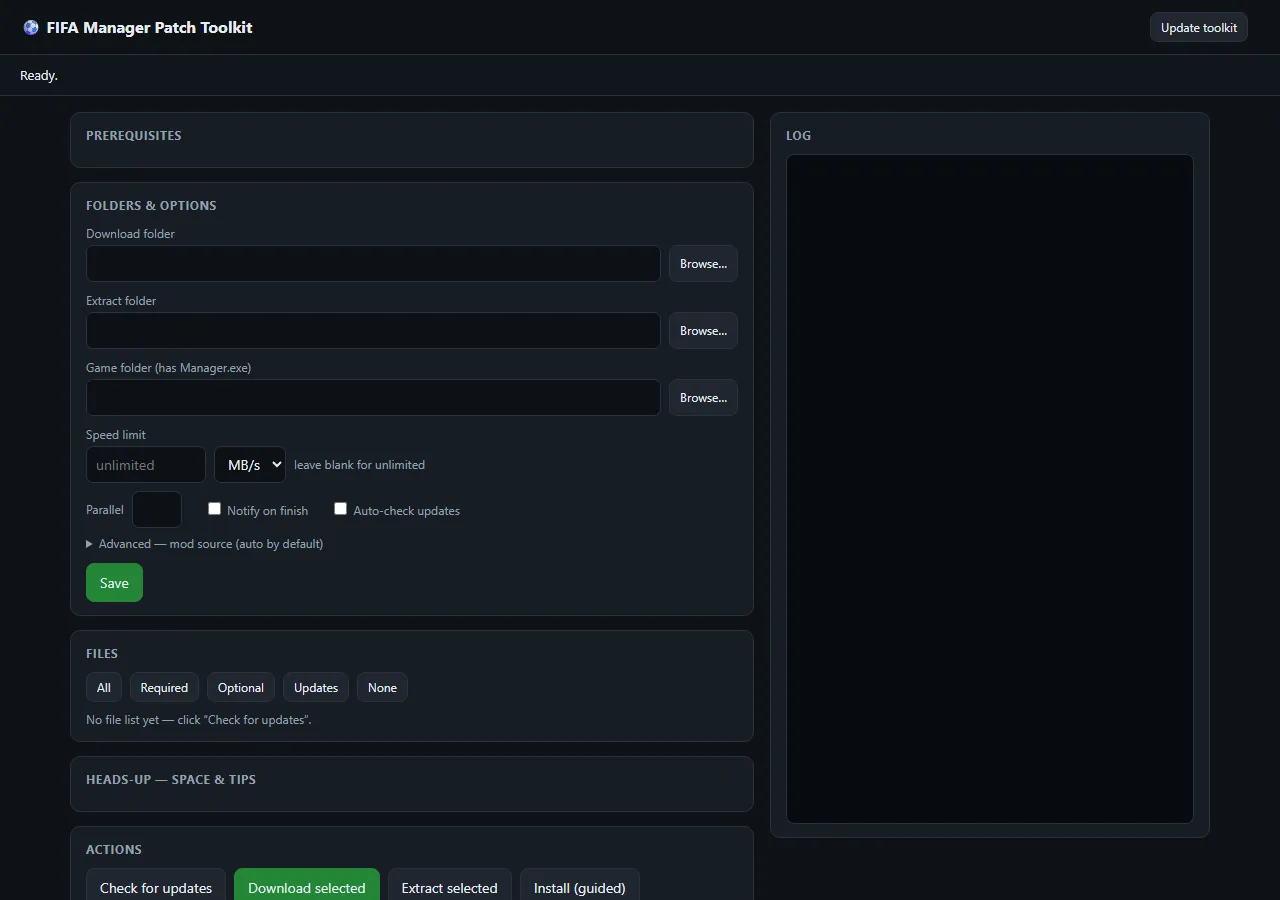The width and height of the screenshot is (1280, 900).
Task: Click the 'leave blank for unlimited' hint
Action: point(360,465)
